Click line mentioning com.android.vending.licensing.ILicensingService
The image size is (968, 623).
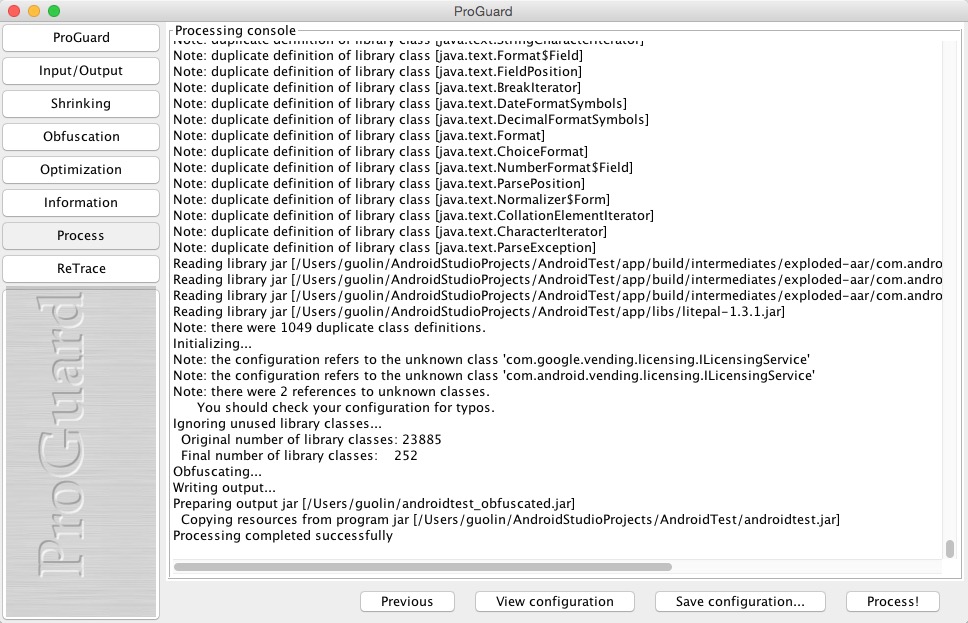point(494,375)
